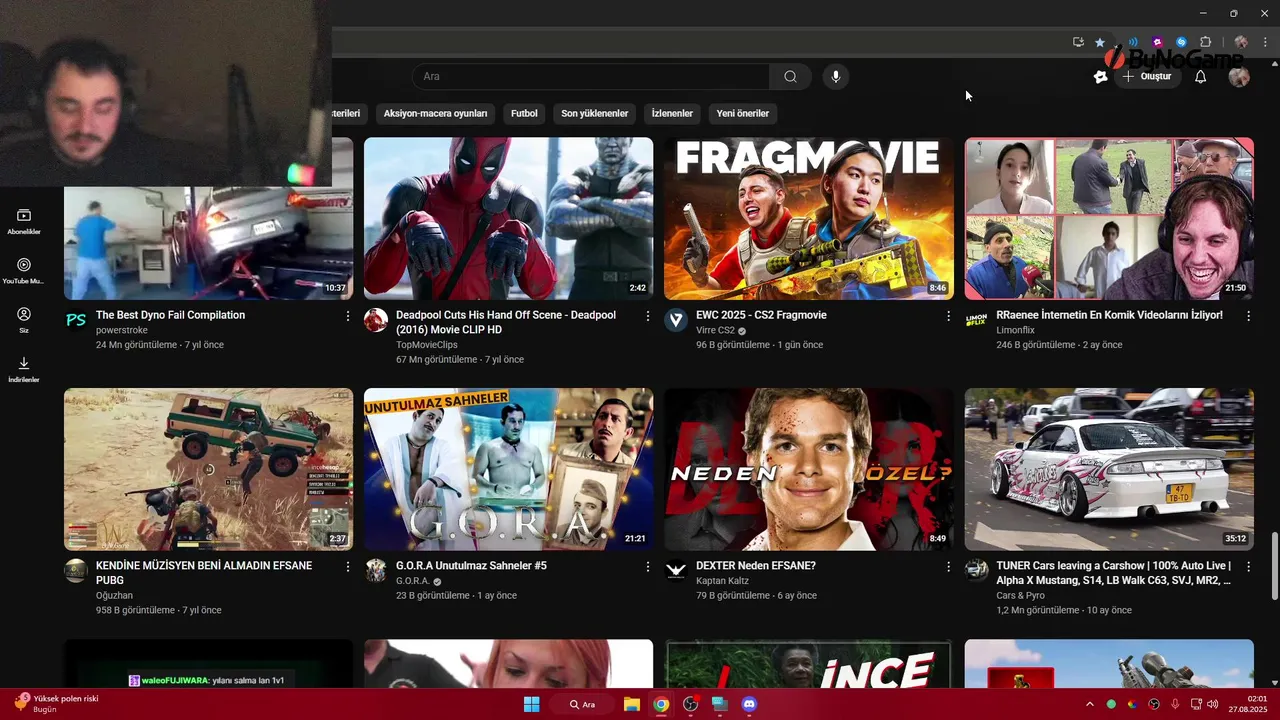Open Windows Start menu
This screenshot has width=1280, height=720.
click(x=532, y=704)
